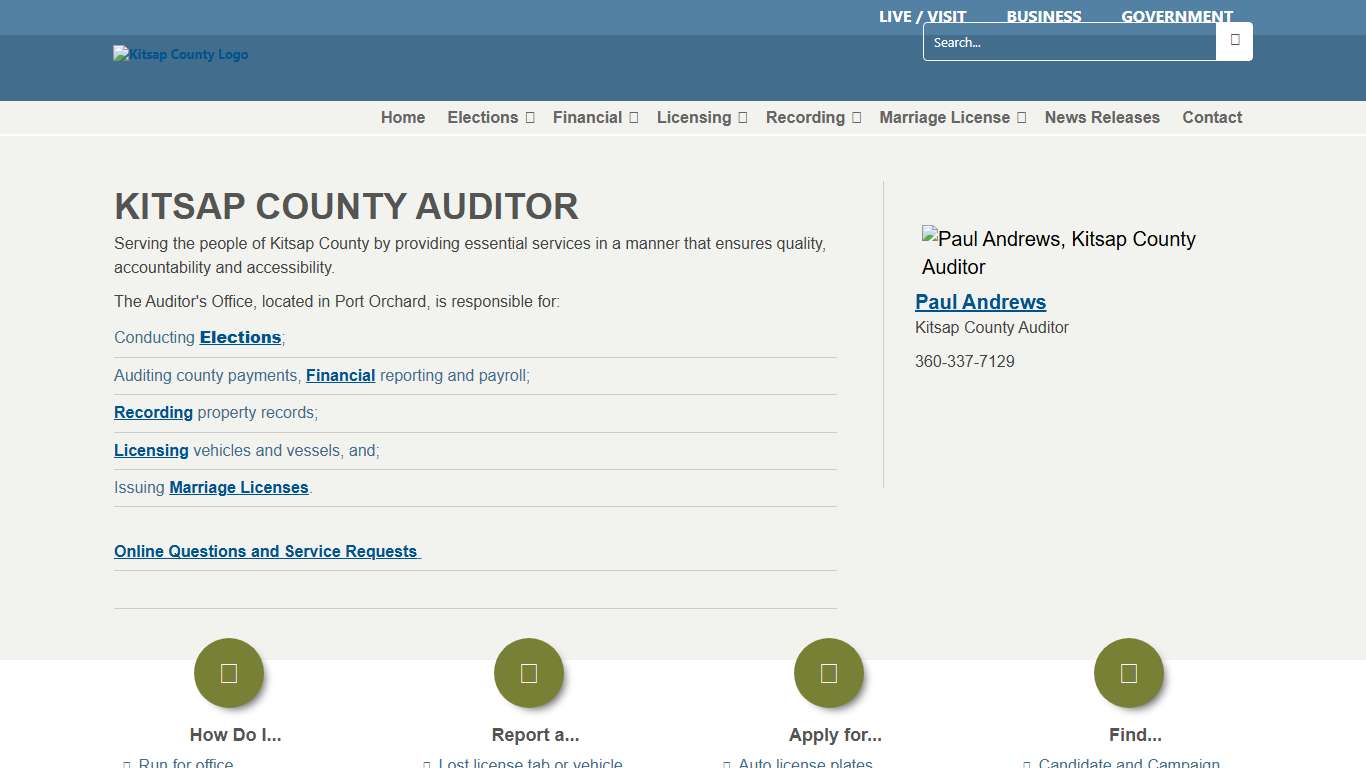Screen dimensions: 1366x768
Task: Open the BUSINESS menu
Action: pos(1044,16)
